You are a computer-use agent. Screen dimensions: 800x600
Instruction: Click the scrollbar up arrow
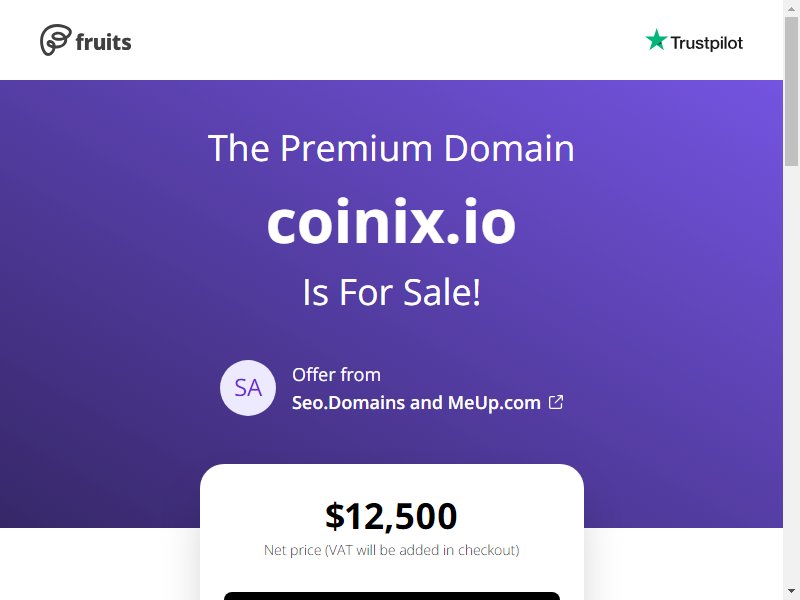(x=791, y=8)
